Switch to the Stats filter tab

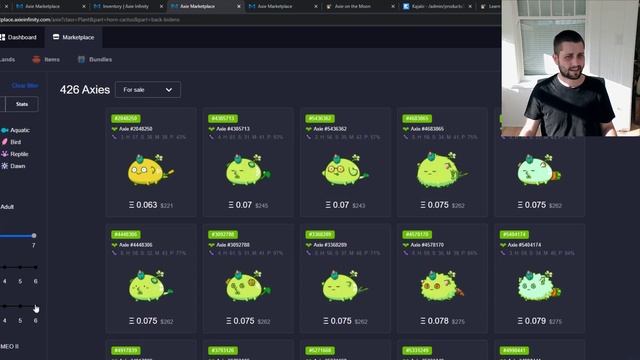click(22, 104)
